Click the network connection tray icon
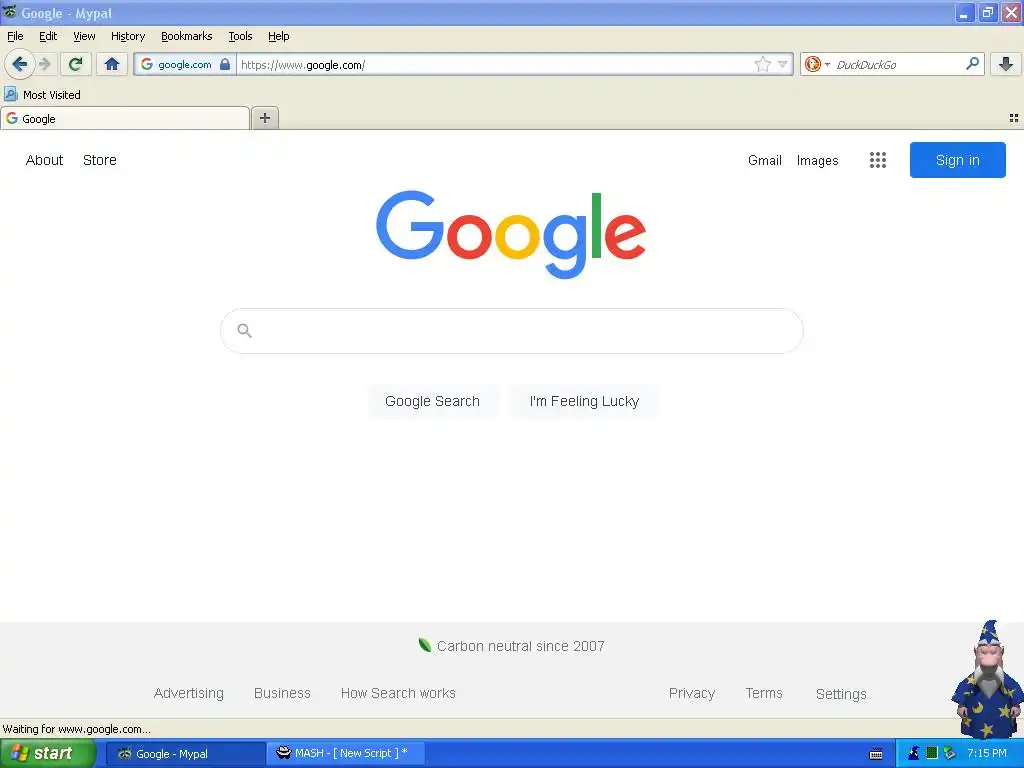This screenshot has height=768, width=1024. 949,754
